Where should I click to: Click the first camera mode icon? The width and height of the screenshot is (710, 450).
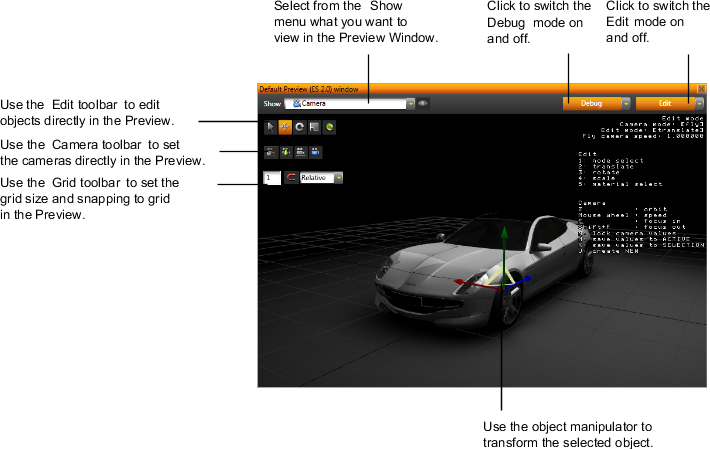click(x=270, y=153)
